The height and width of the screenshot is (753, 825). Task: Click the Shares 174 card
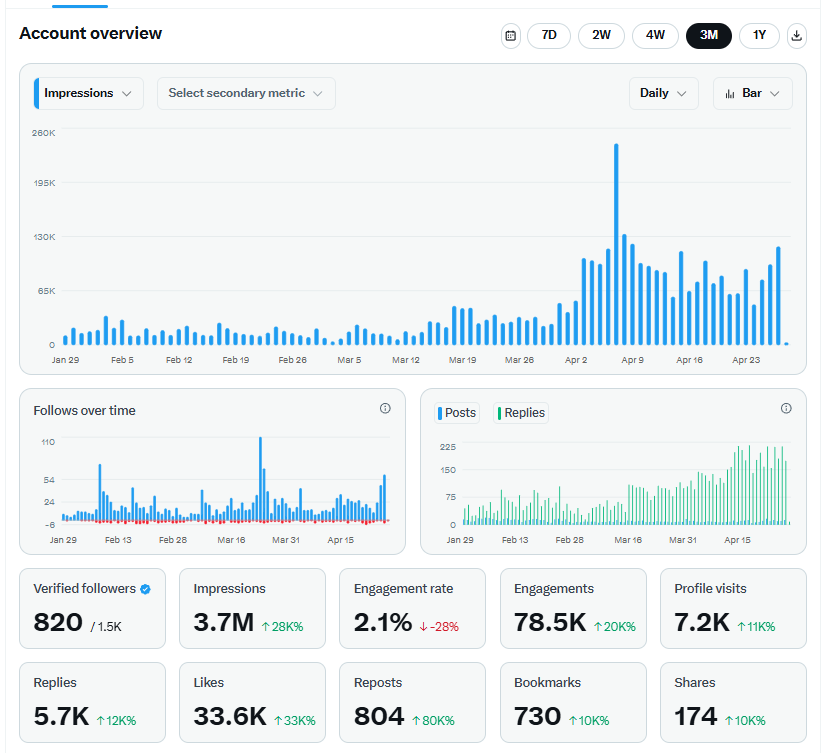tap(733, 702)
